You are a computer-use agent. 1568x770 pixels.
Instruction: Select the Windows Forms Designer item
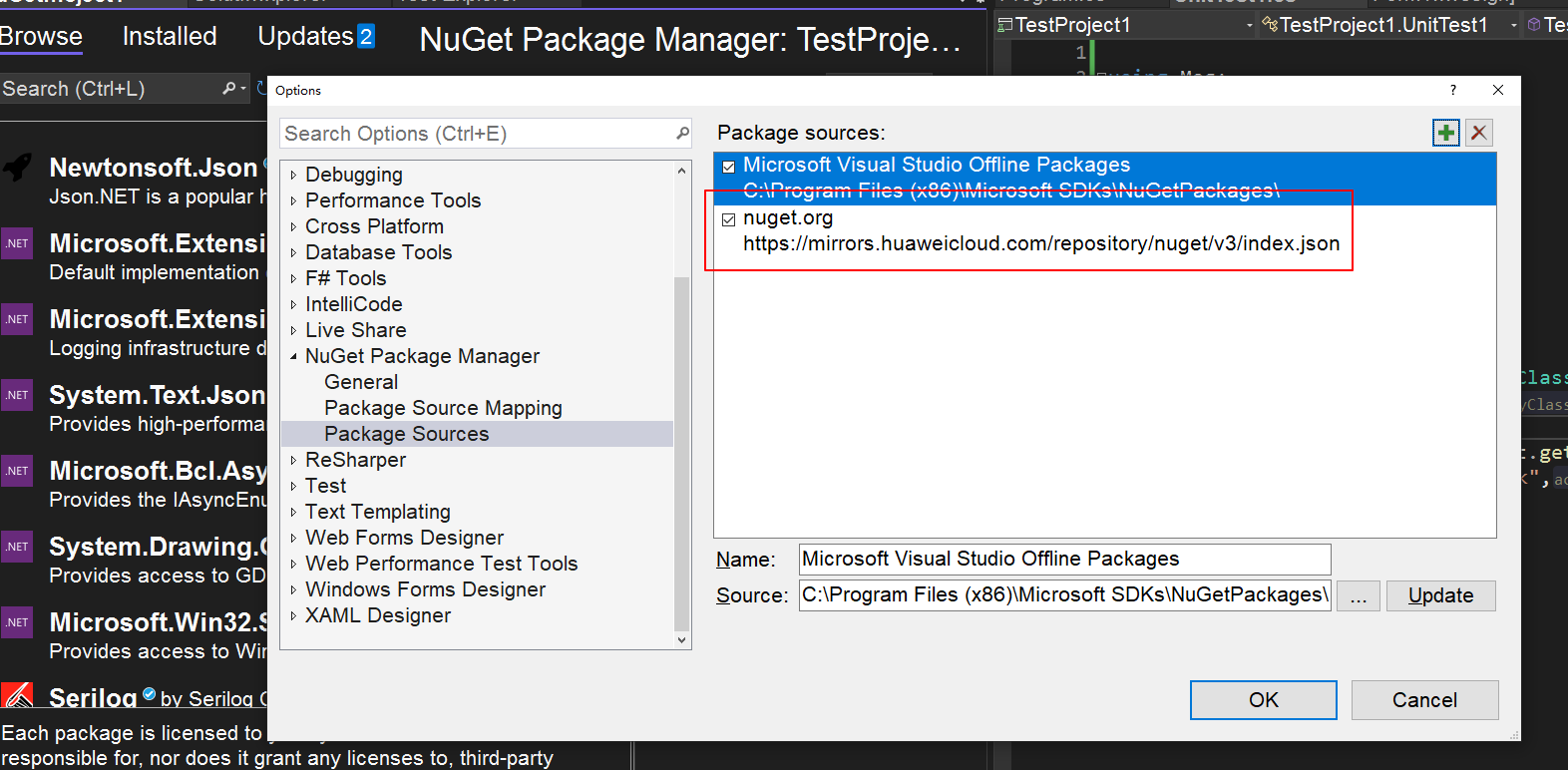(426, 589)
